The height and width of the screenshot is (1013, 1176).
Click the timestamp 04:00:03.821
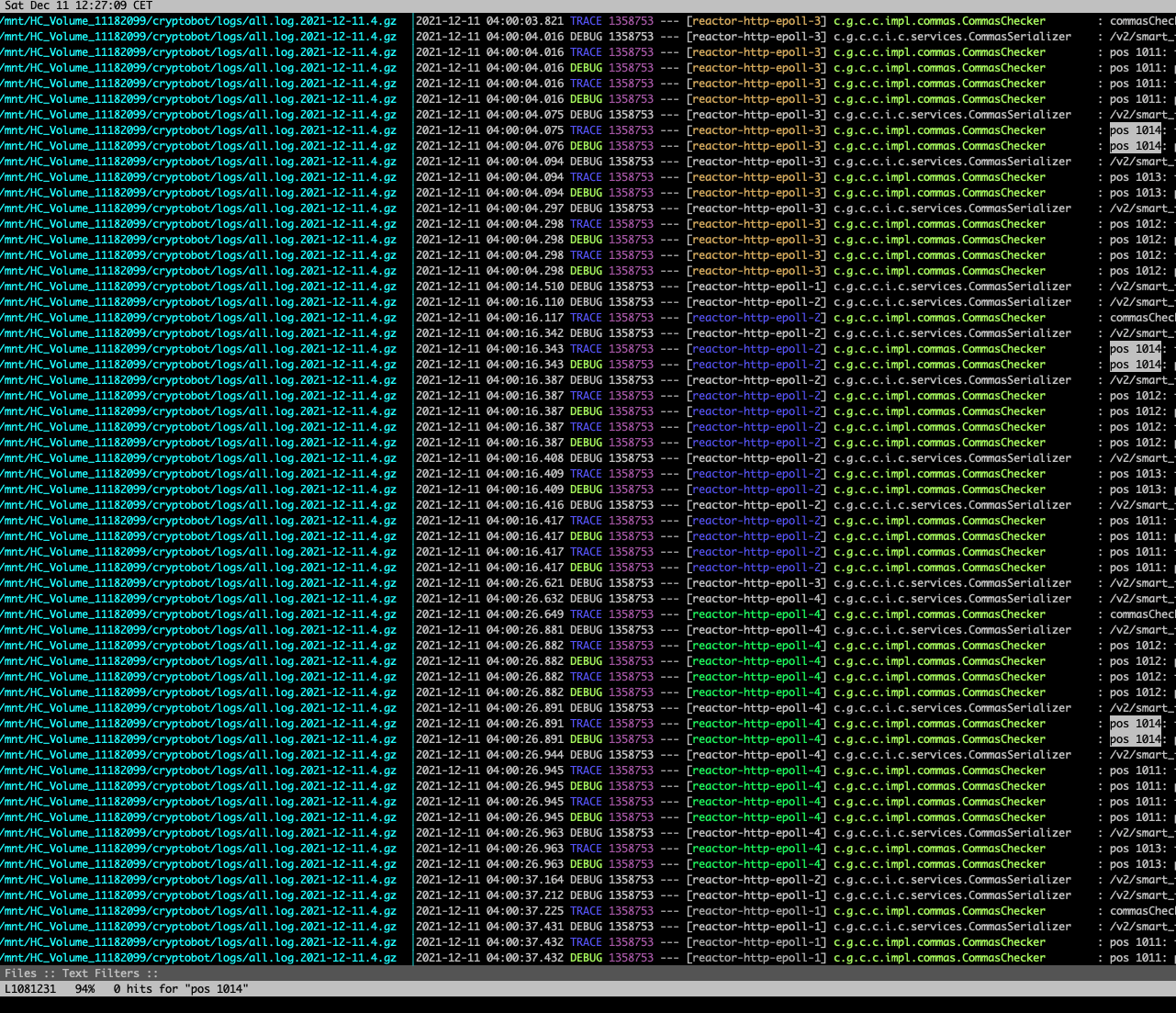coord(525,21)
